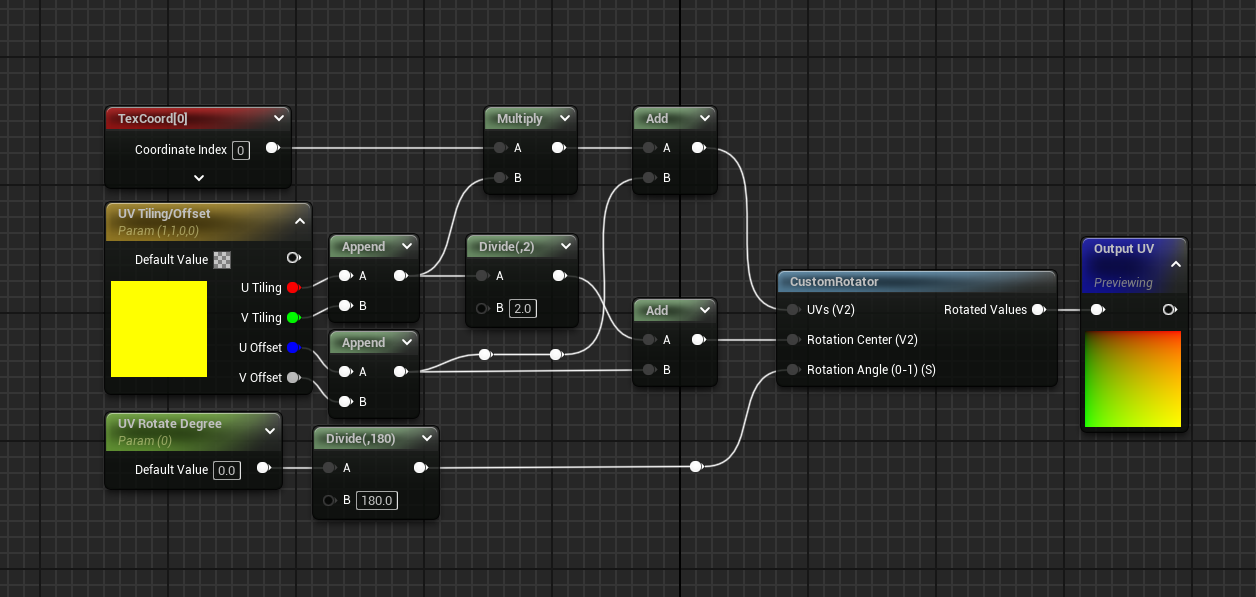The width and height of the screenshot is (1256, 597).
Task: Select the UV Tiling/Offset node title
Action: (164, 214)
